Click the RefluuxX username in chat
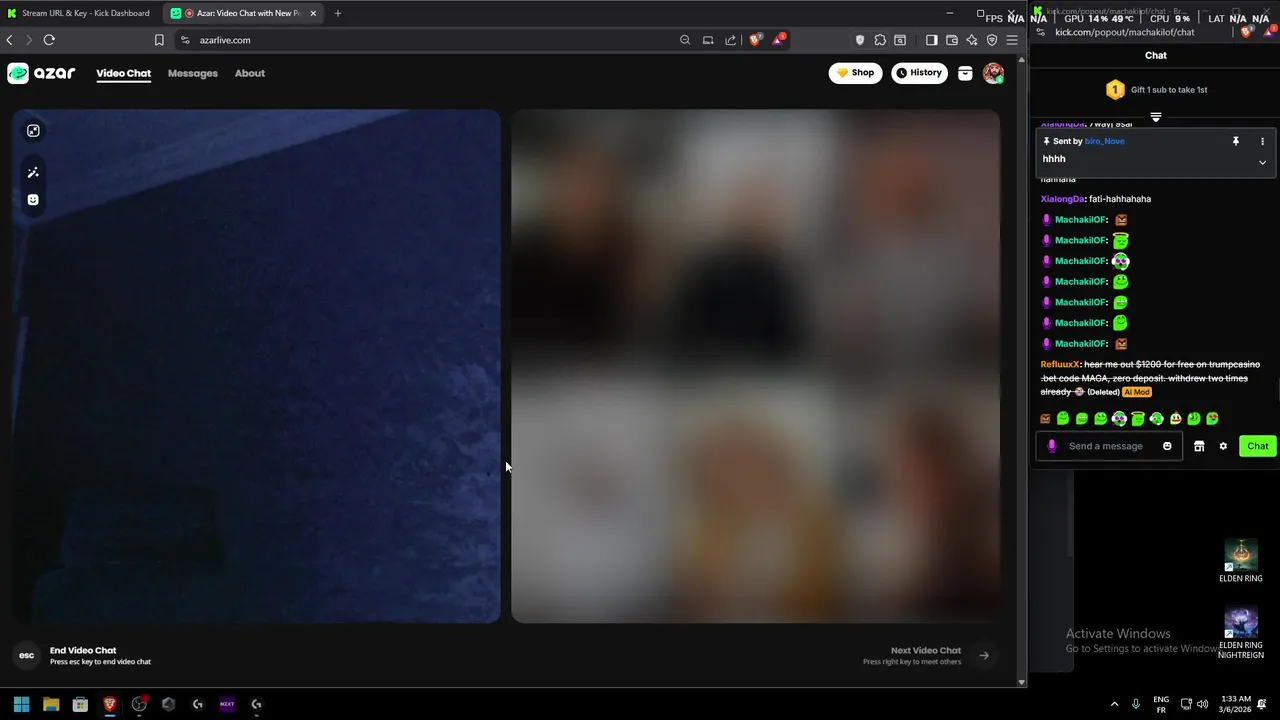The width and height of the screenshot is (1280, 720). click(x=1060, y=365)
